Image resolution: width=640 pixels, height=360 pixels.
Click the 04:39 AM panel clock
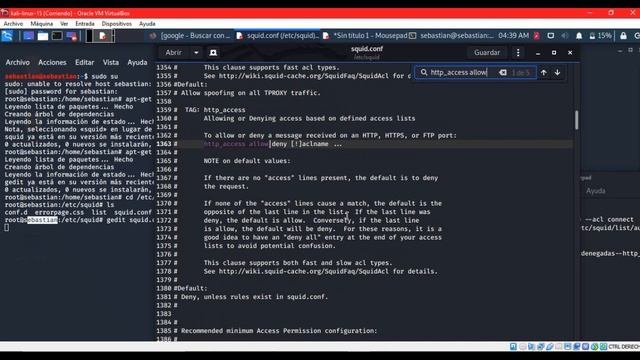pyautogui.click(x=513, y=36)
